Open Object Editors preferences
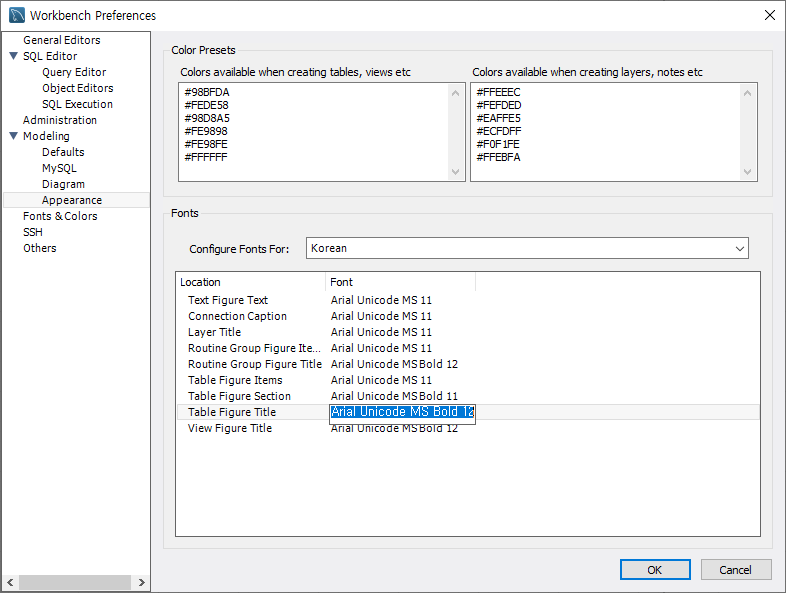The height and width of the screenshot is (593, 786). point(78,88)
